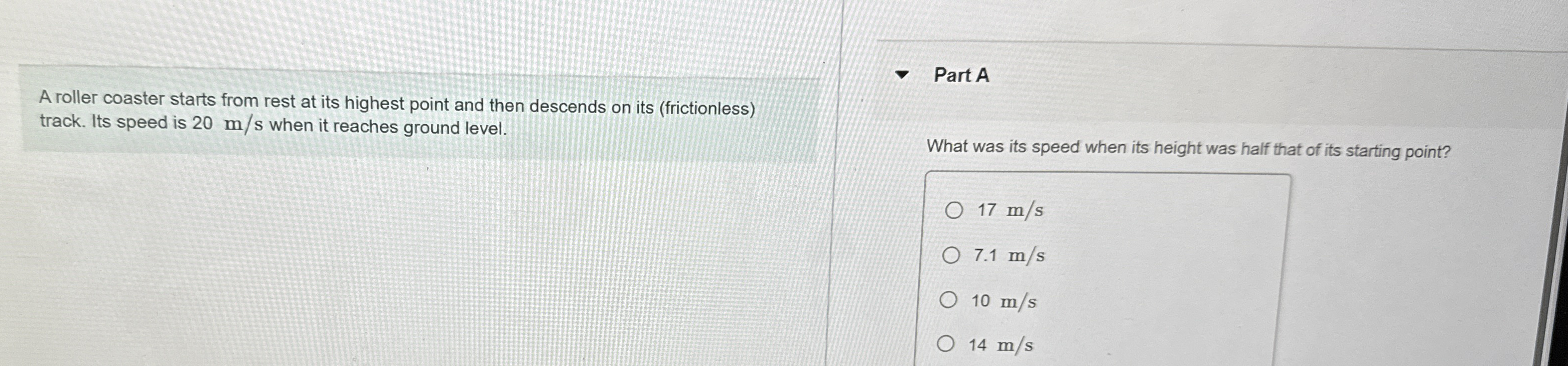
Task: Click the "10 m/s" answer label text
Action: [1003, 301]
